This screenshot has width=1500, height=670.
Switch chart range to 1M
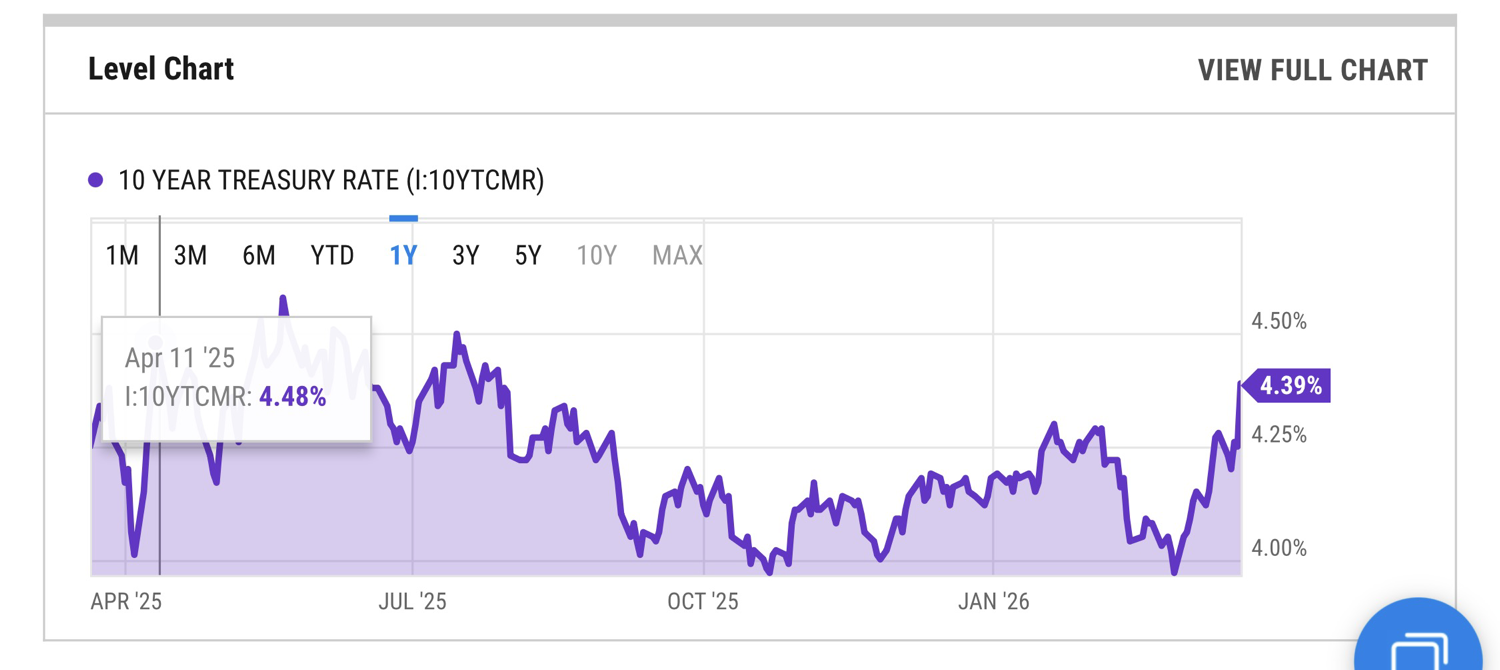(x=122, y=256)
